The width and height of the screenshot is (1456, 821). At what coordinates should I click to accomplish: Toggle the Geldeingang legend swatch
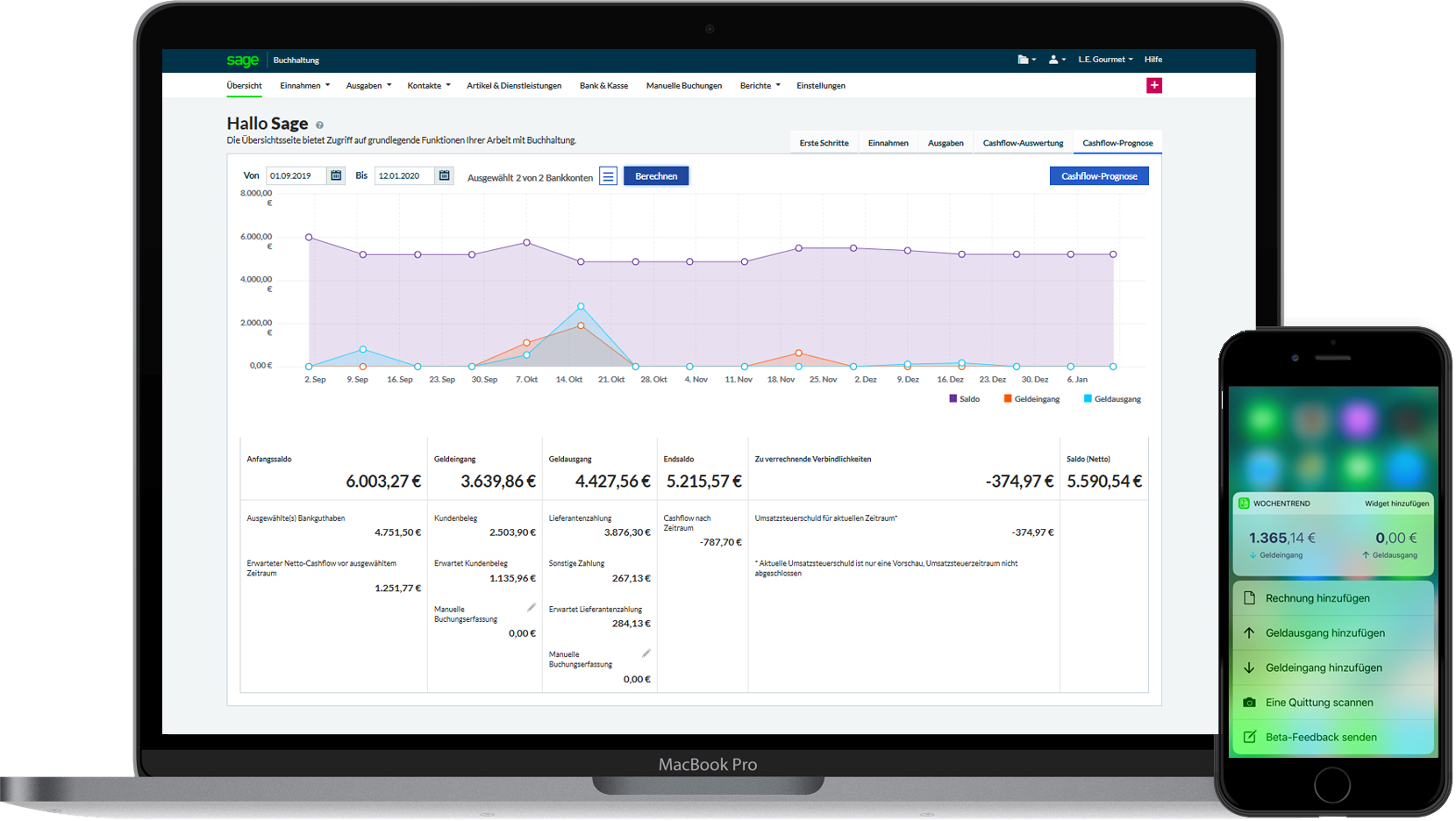pyautogui.click(x=1008, y=398)
